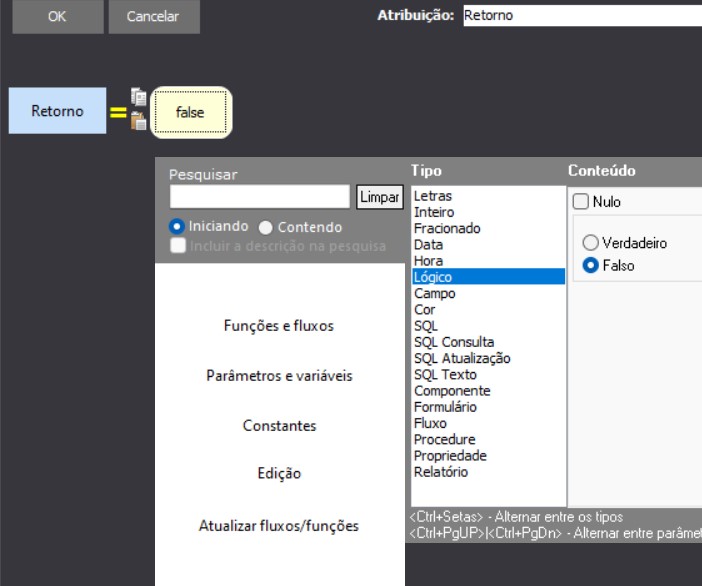Click the yellow equals sign operator
This screenshot has width=702, height=586.
118,113
